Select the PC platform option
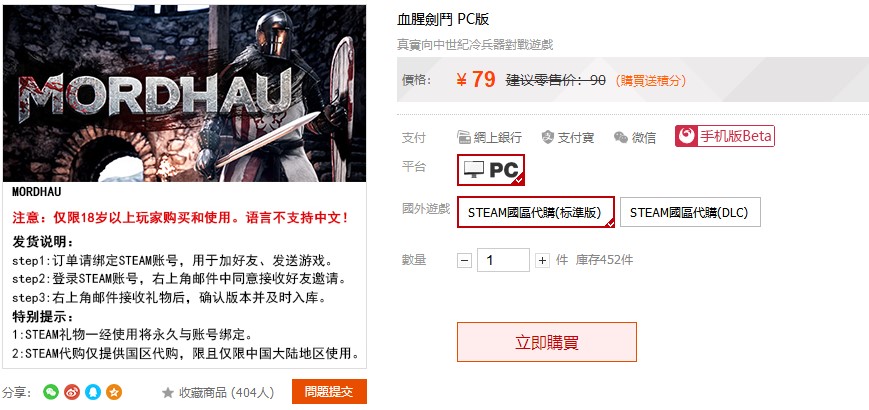This screenshot has height=410, width=869. (x=491, y=170)
